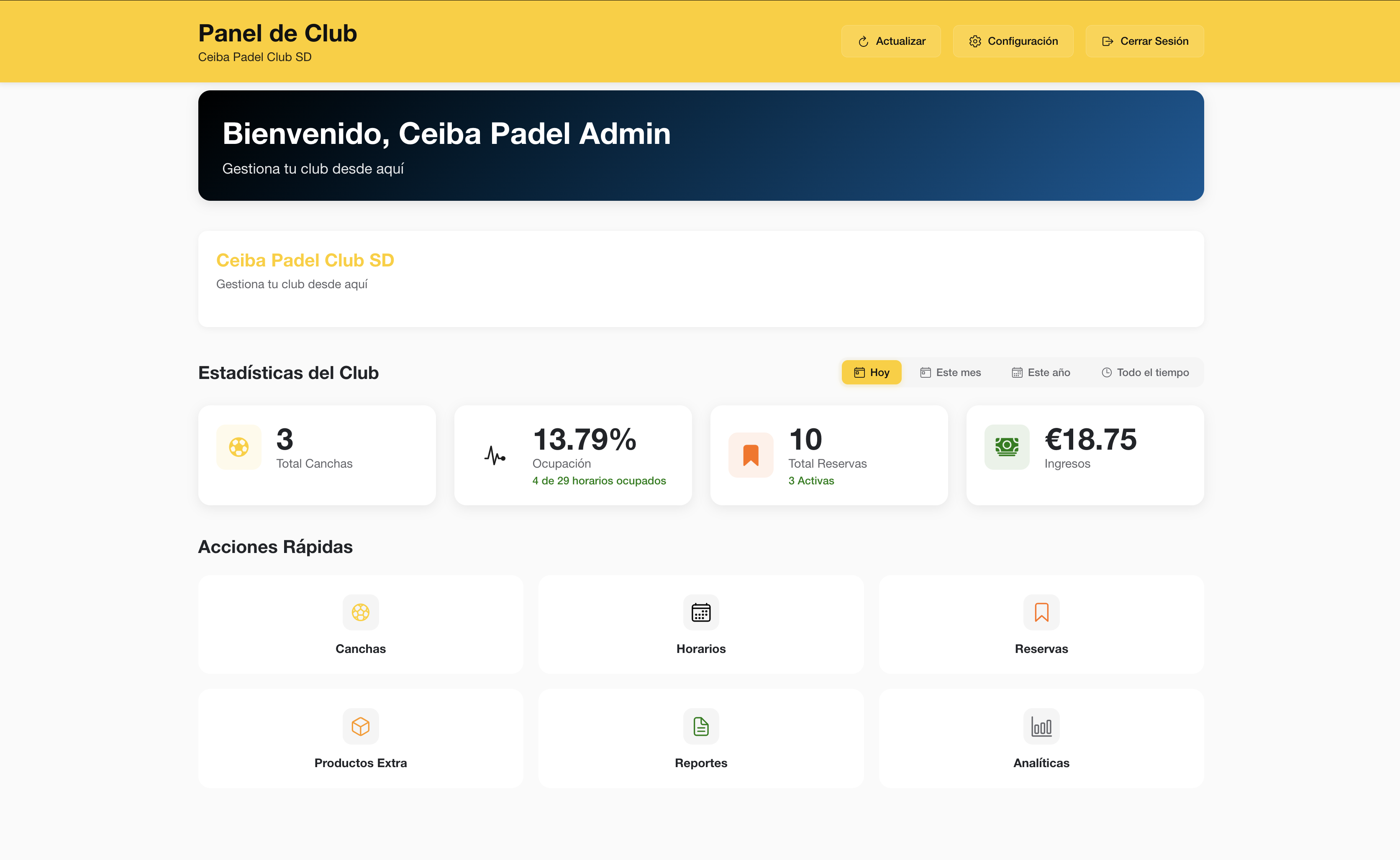This screenshot has height=860, width=1400.
Task: Keep the Hoy filter selected
Action: 872,373
